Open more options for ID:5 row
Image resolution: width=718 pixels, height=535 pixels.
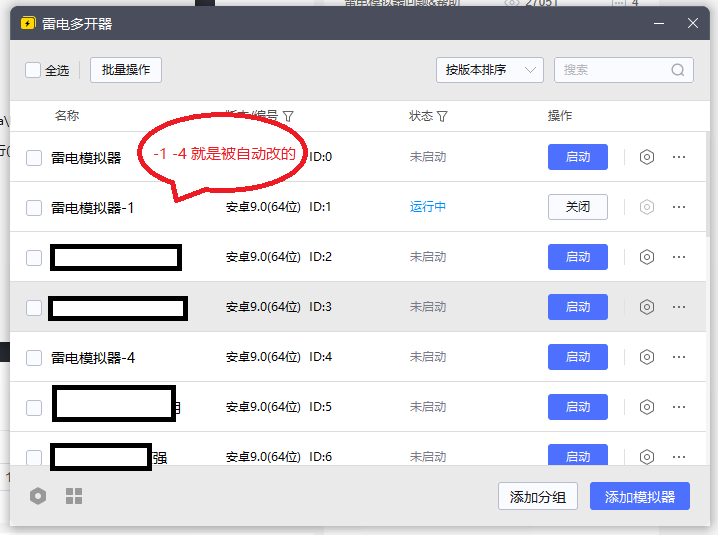[679, 407]
